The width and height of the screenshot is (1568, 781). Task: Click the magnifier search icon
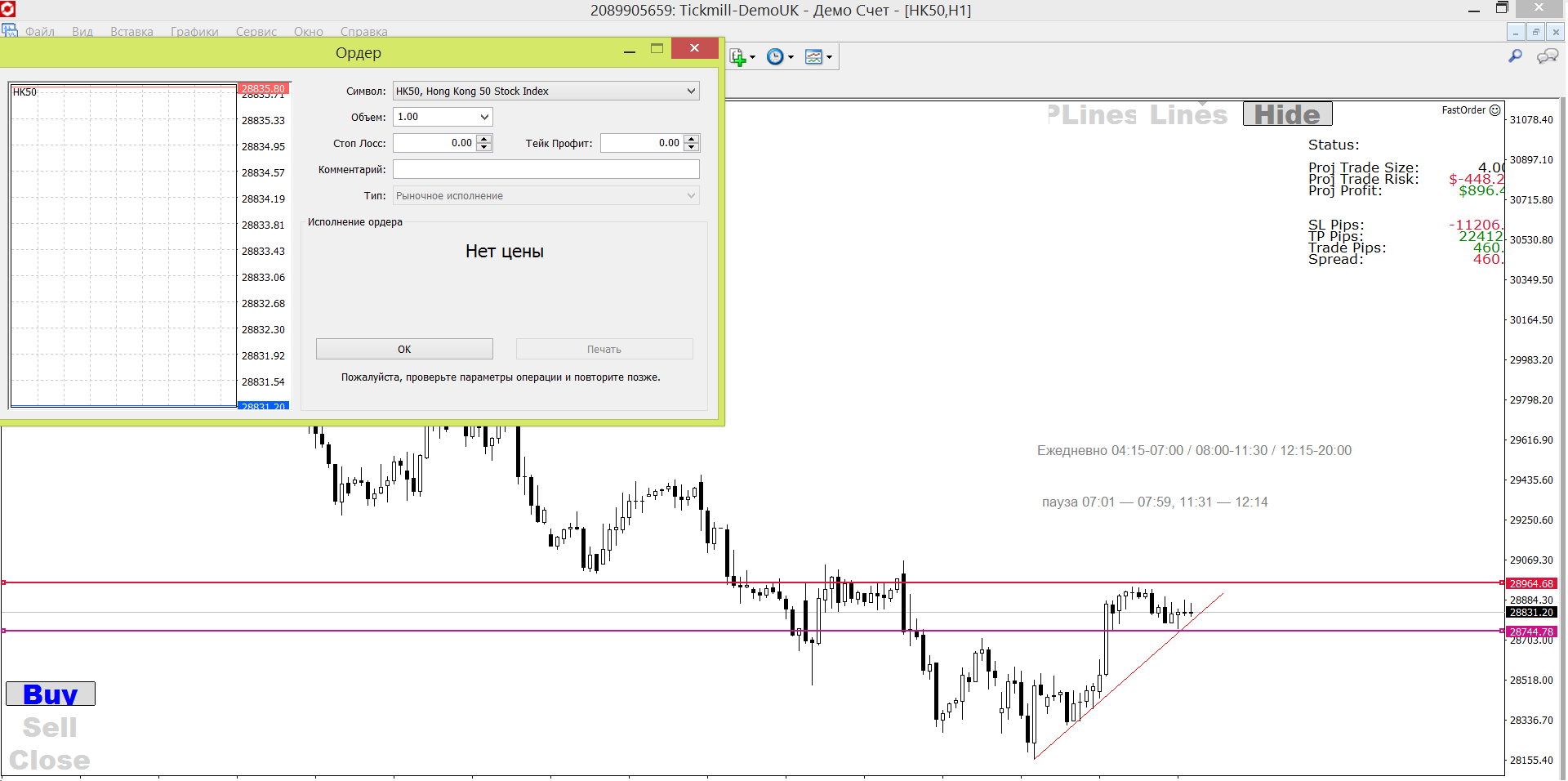1515,56
